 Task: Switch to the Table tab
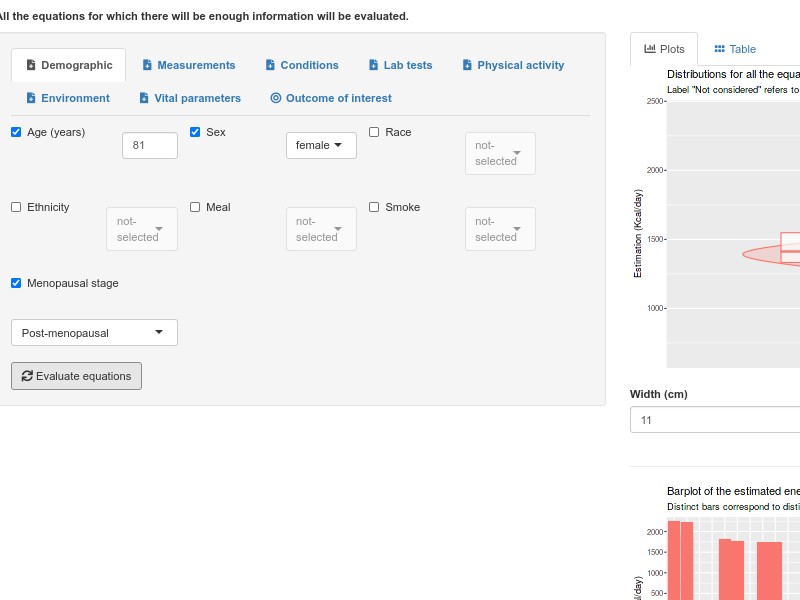[x=735, y=49]
